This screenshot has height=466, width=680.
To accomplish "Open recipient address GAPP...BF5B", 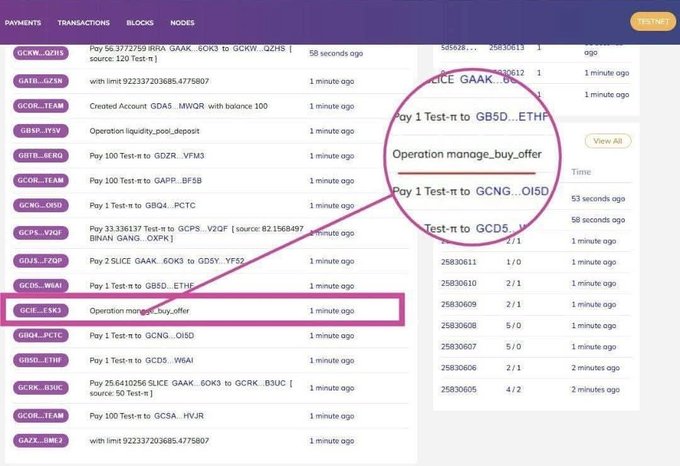I will click(x=178, y=180).
